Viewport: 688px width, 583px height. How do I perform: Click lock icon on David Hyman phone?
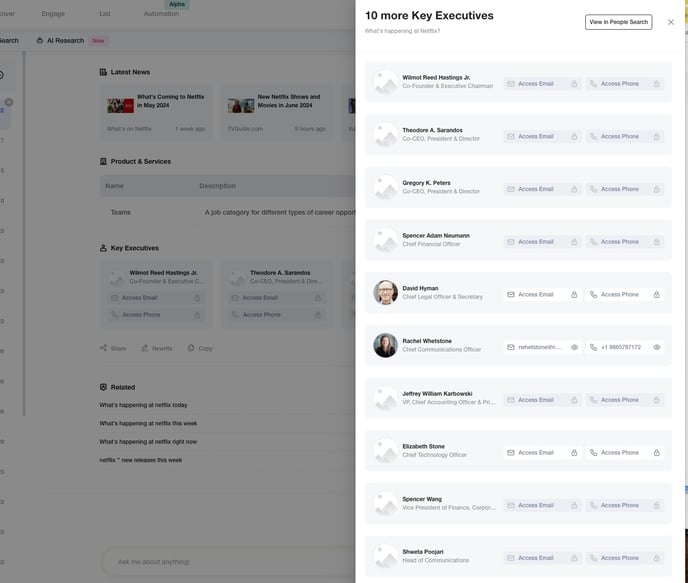pos(656,294)
